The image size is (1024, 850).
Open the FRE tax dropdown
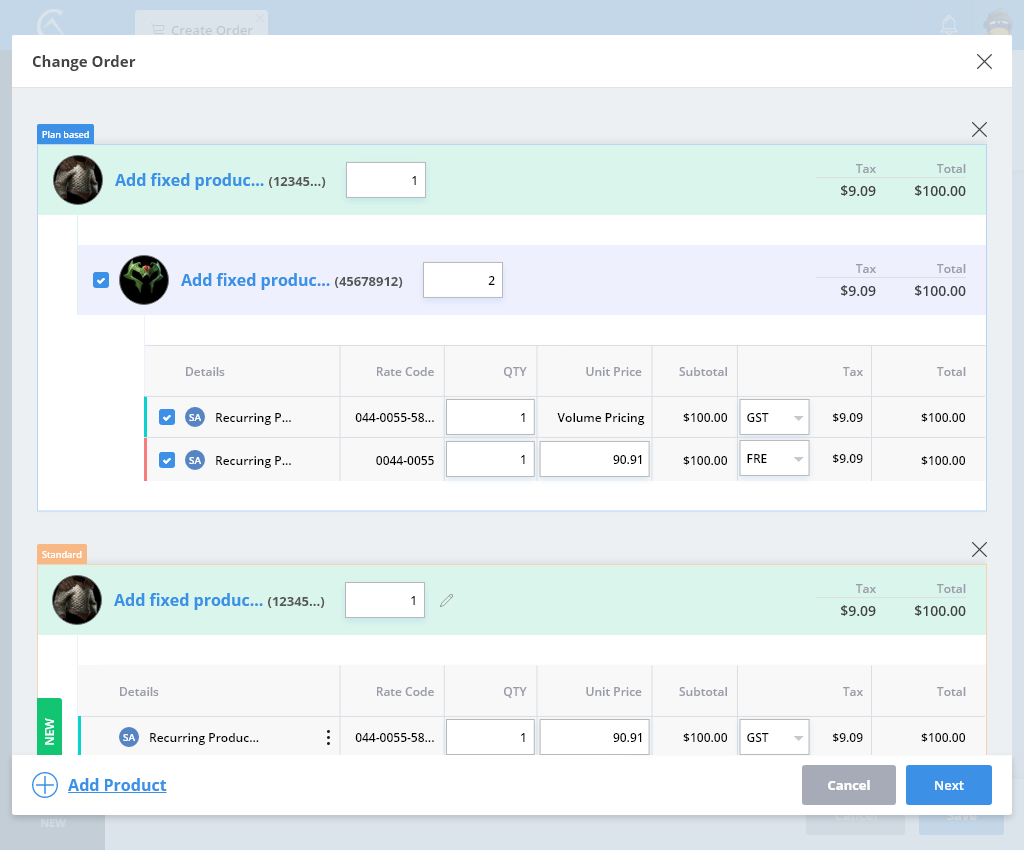774,460
